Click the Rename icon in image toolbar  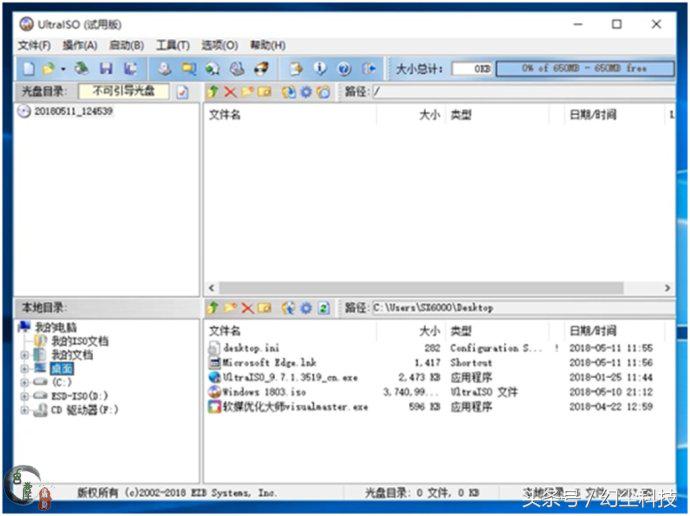point(264,91)
